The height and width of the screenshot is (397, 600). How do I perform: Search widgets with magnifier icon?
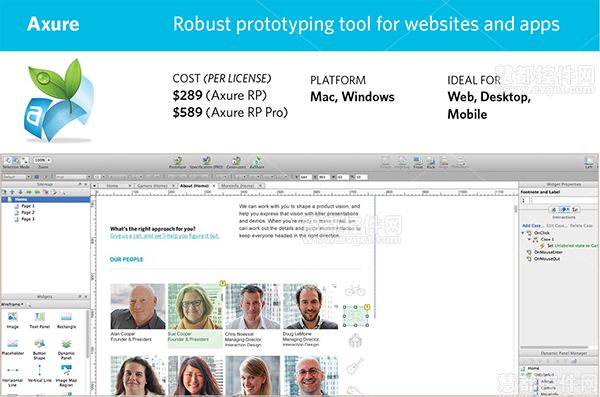[28, 304]
